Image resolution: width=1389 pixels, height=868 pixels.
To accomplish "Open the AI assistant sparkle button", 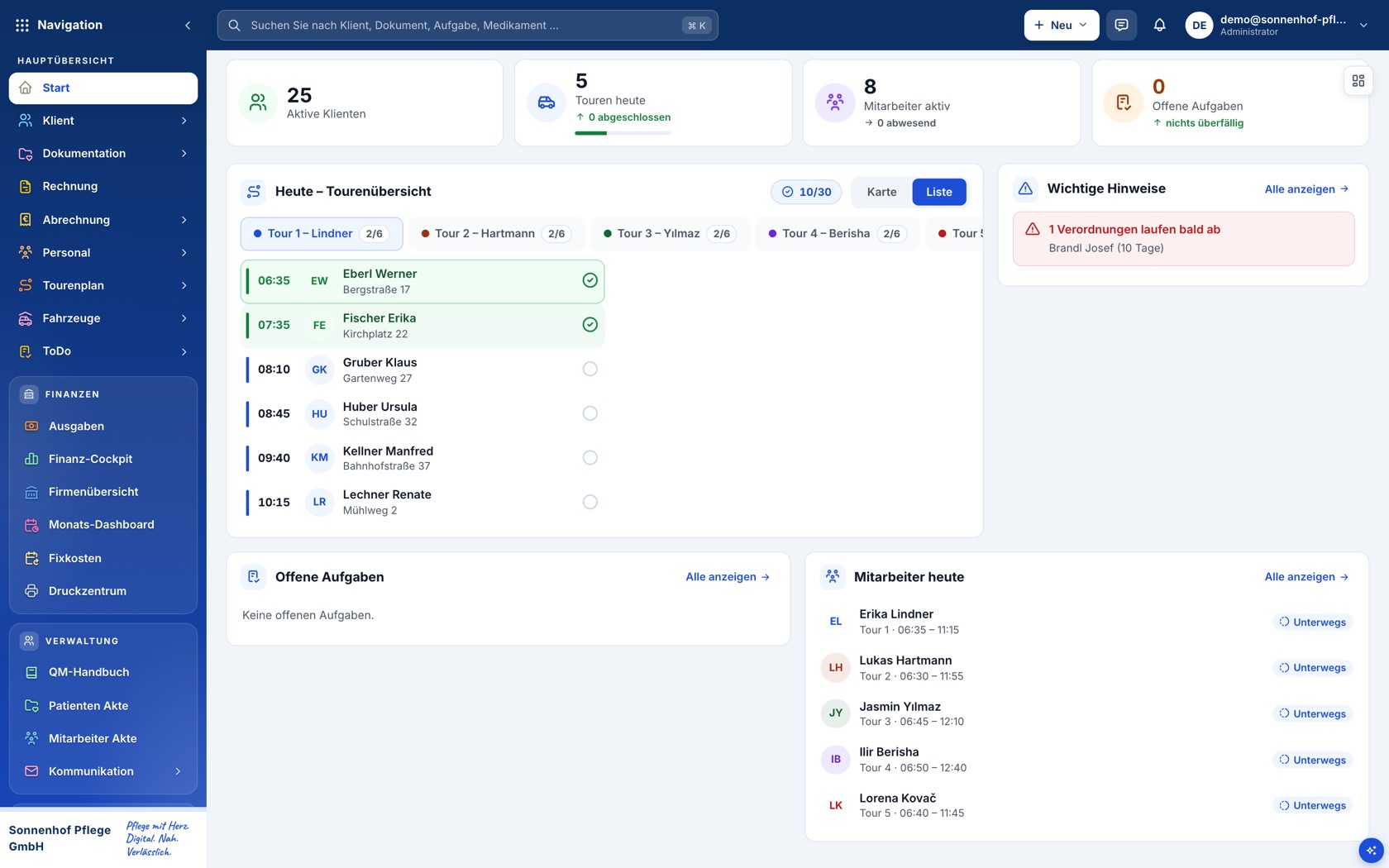I will click(1371, 850).
